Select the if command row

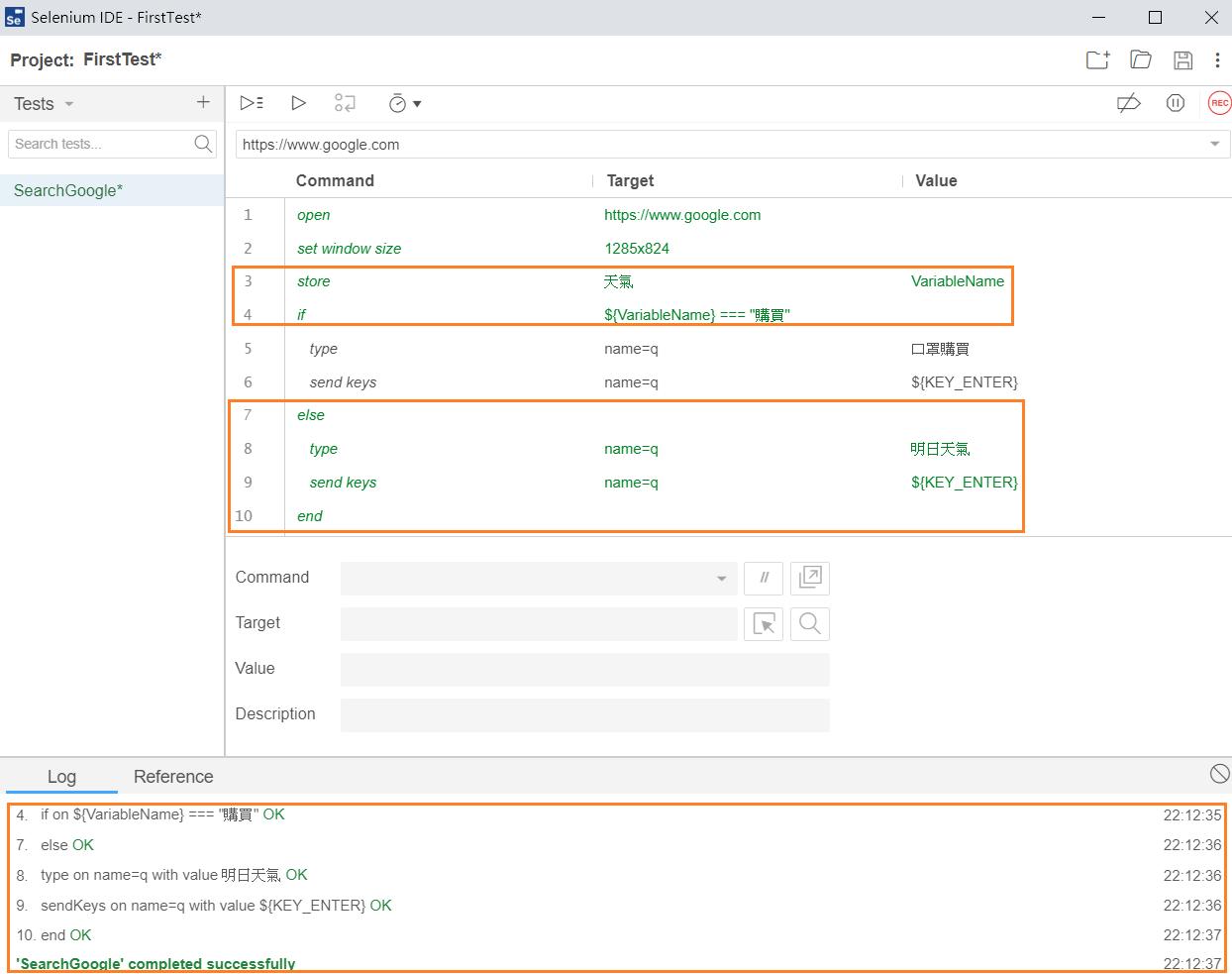729,315
